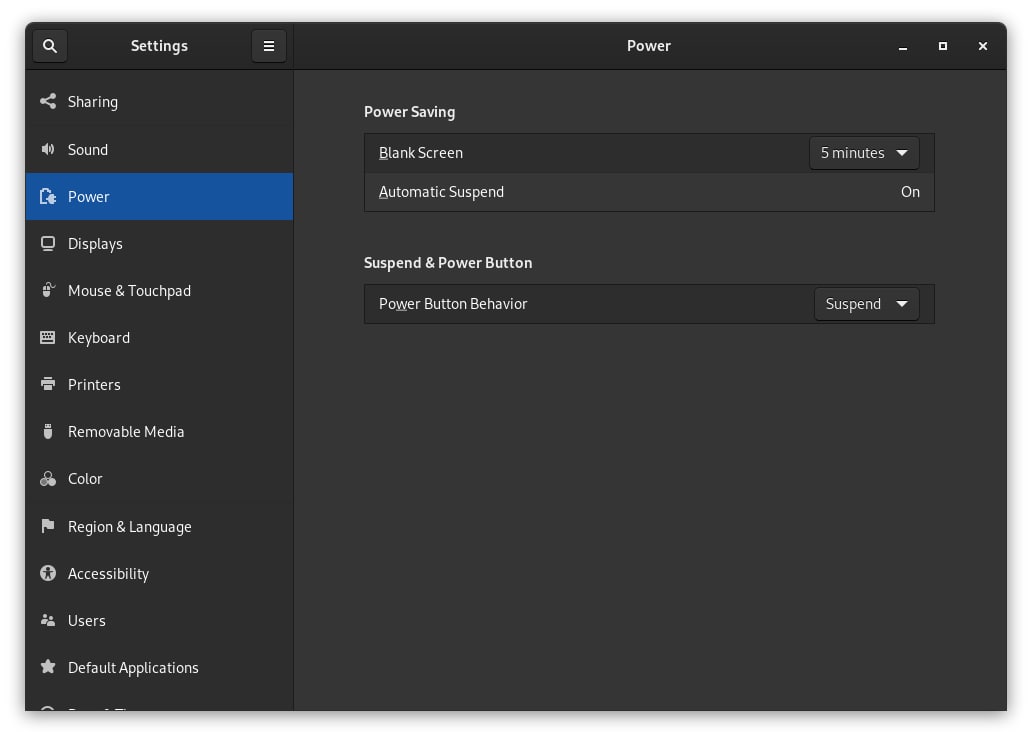Click the Mouse & Touchpad icon

point(48,291)
